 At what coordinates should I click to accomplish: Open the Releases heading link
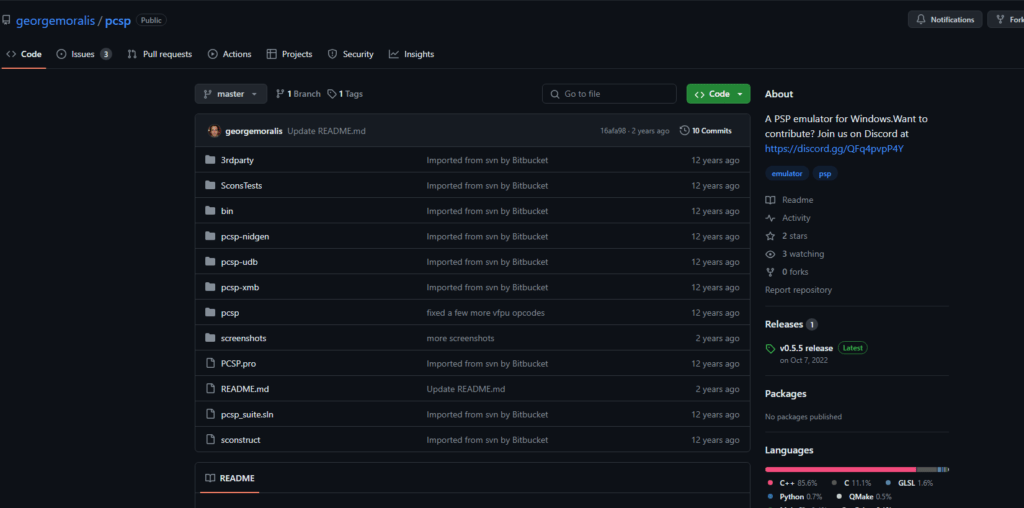coord(791,325)
